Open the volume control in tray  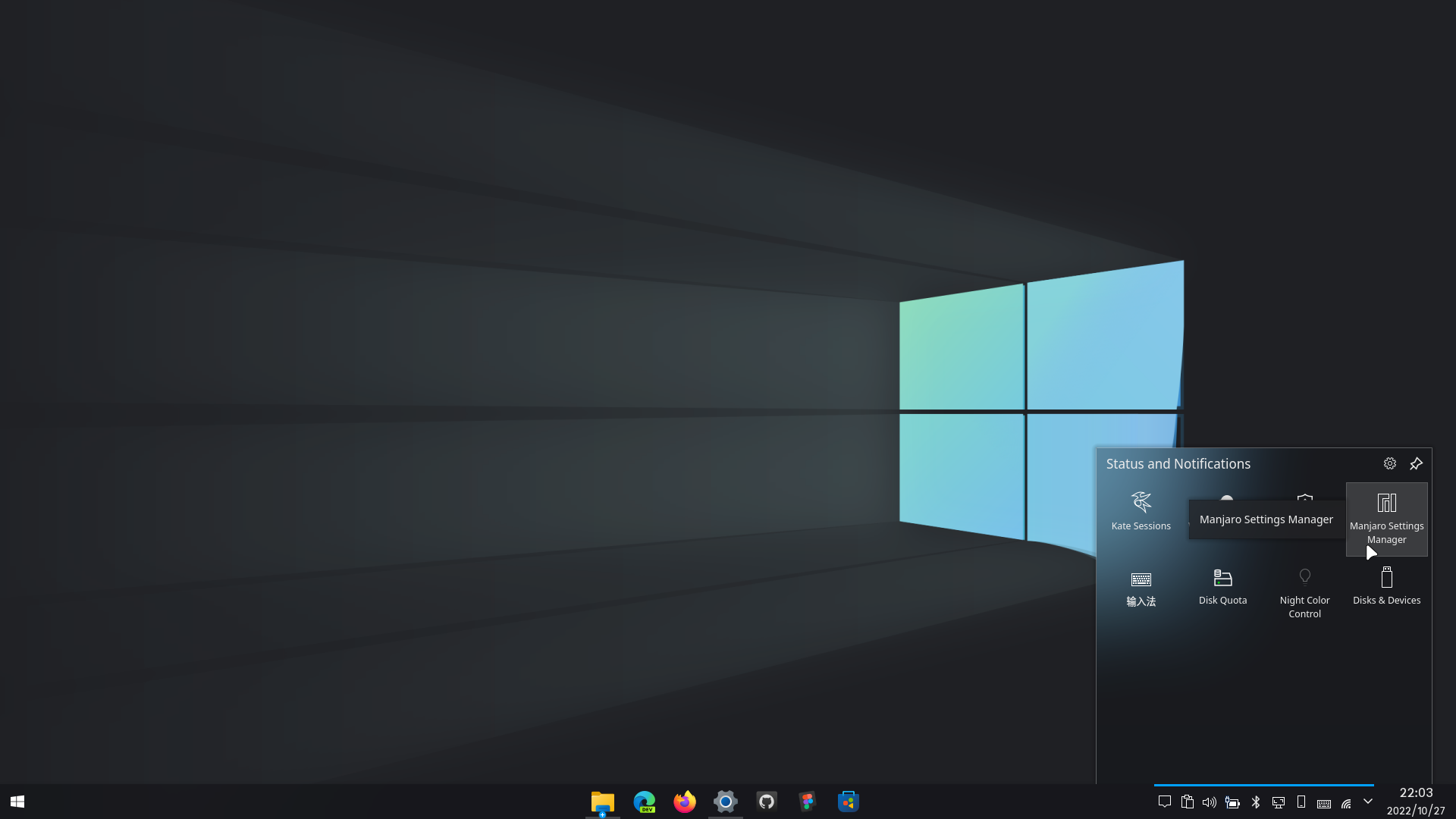point(1210,802)
